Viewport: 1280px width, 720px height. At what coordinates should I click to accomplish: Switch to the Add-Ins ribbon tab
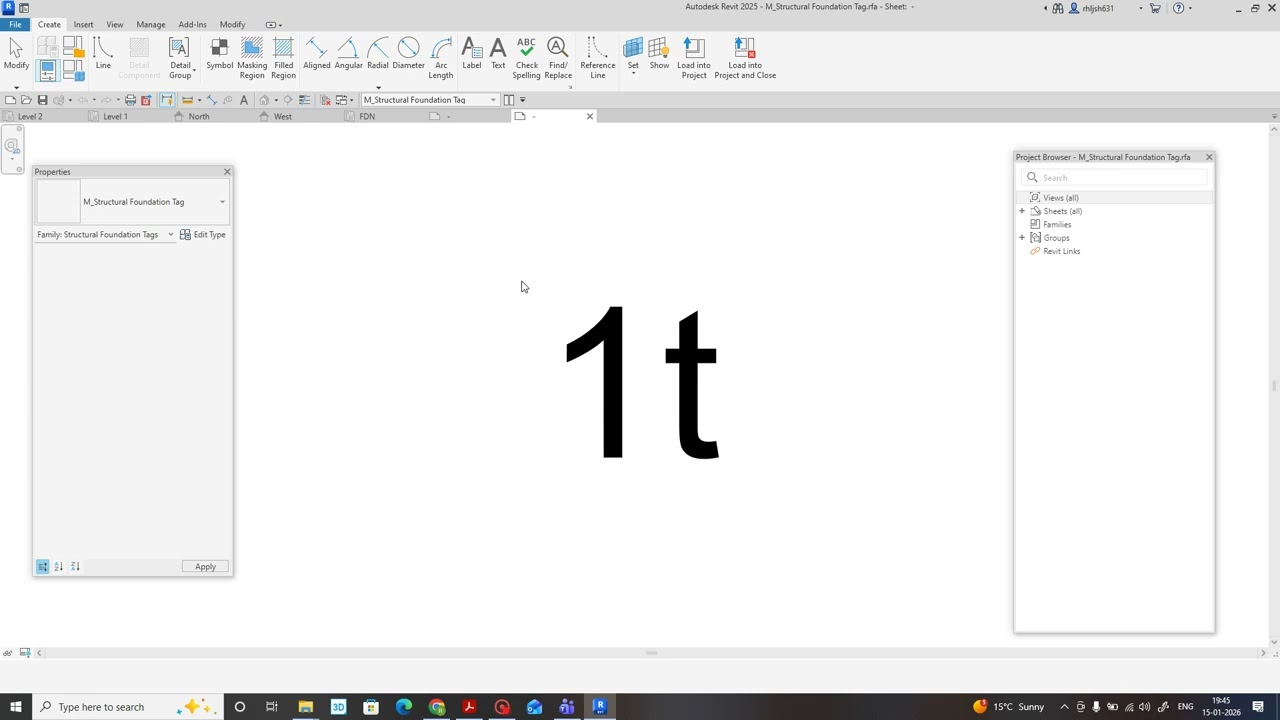[192, 24]
